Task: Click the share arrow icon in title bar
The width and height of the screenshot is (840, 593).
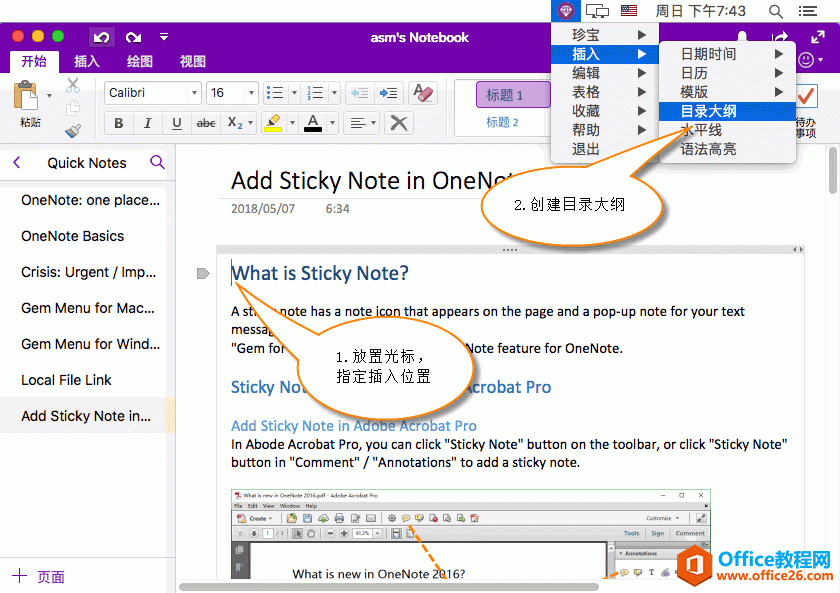Action: [x=780, y=37]
